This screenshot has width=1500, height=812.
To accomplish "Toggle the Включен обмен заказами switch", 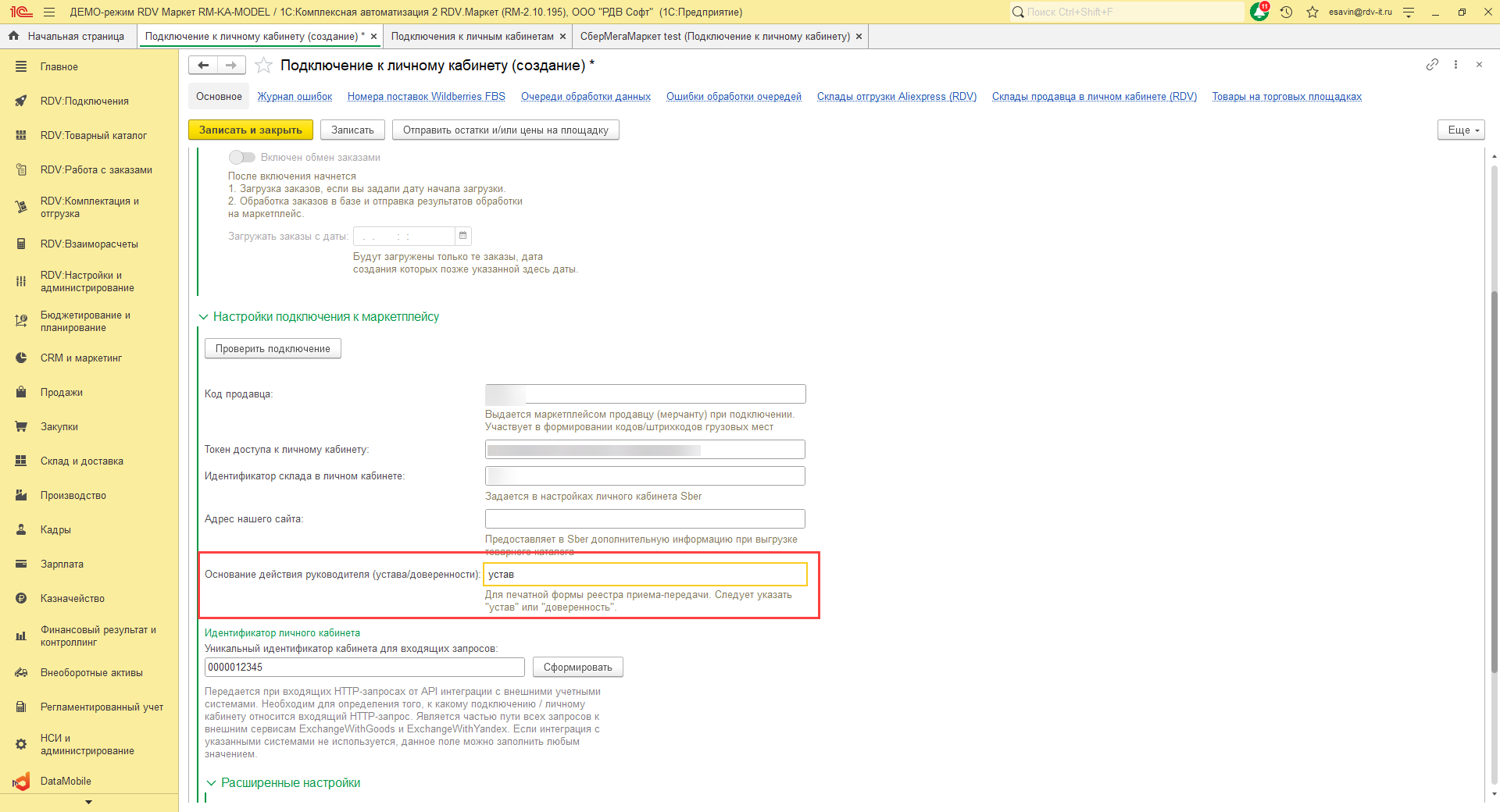I will 241,157.
